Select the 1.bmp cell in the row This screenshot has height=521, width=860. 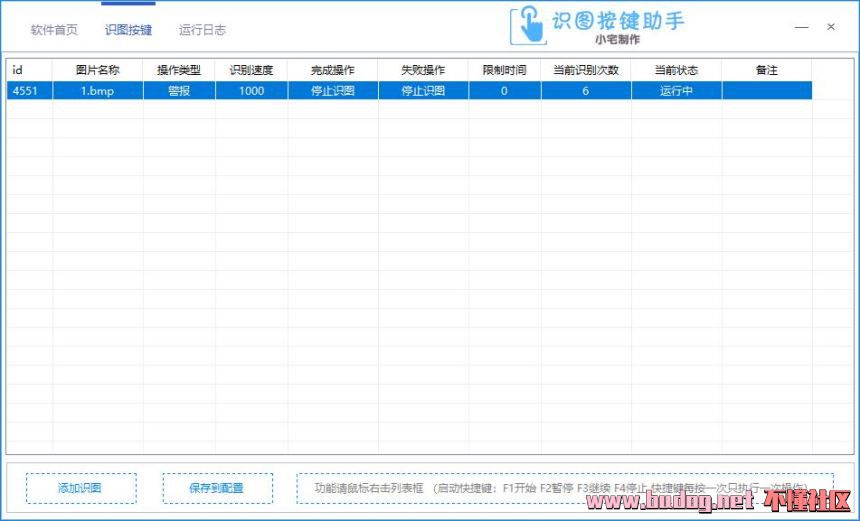point(97,91)
